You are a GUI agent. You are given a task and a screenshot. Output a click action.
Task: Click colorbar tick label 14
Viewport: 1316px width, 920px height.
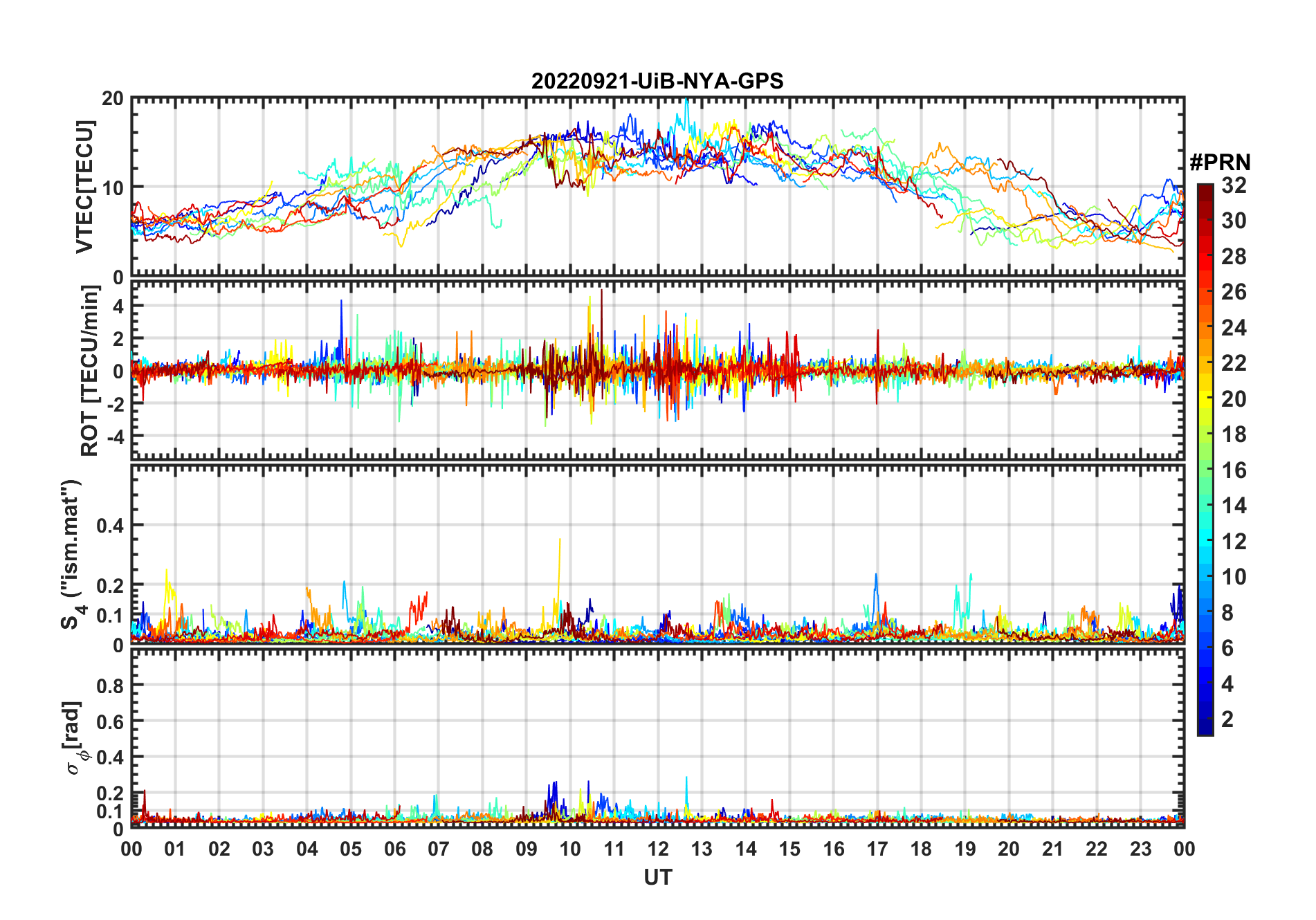coord(1234,506)
